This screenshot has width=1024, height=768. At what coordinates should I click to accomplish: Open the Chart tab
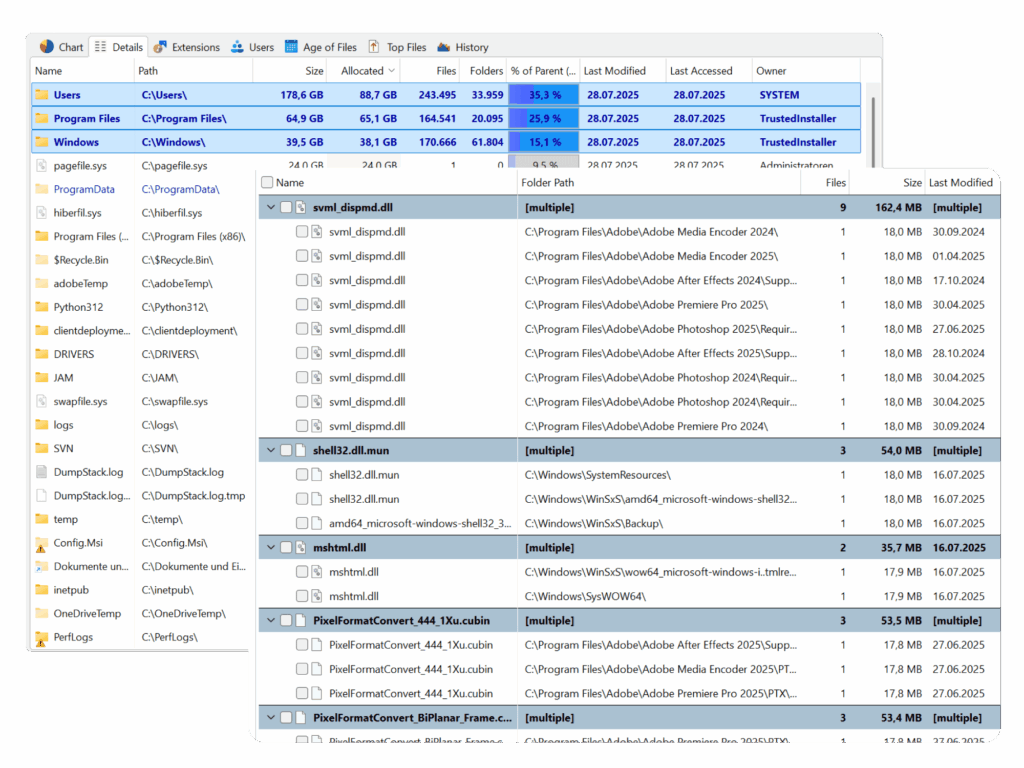pos(61,47)
